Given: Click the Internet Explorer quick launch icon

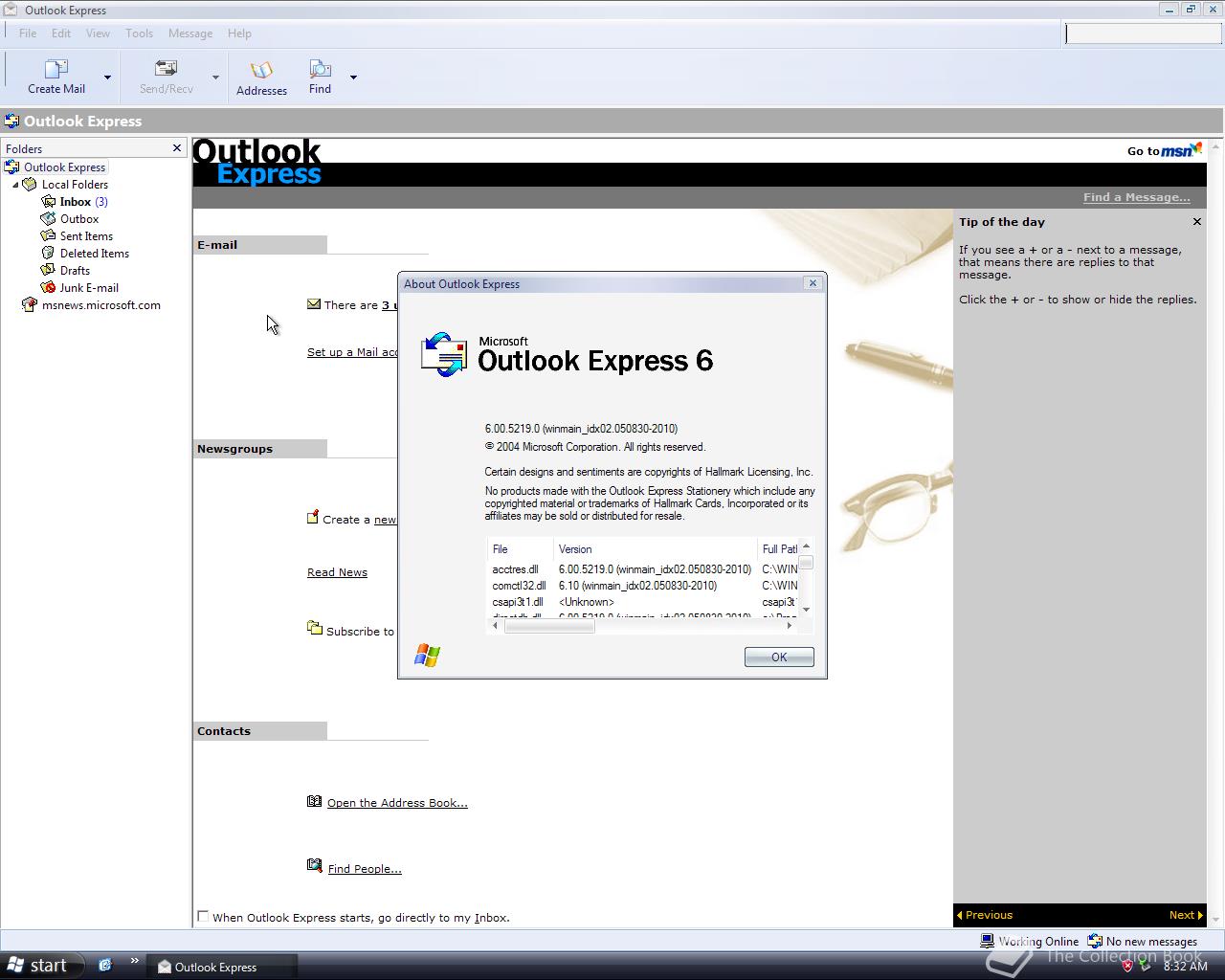Looking at the screenshot, I should tap(105, 966).
